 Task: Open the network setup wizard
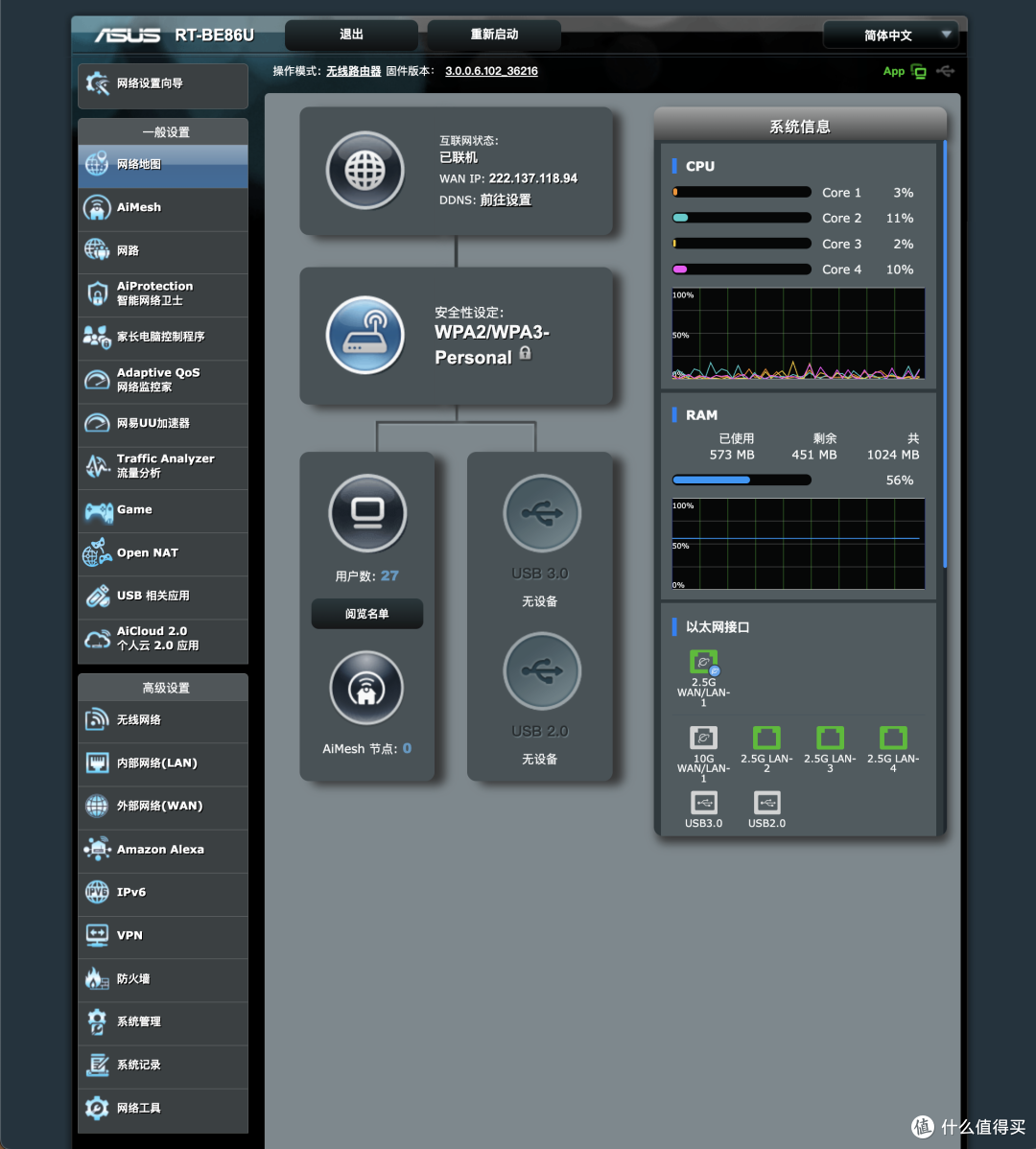163,84
